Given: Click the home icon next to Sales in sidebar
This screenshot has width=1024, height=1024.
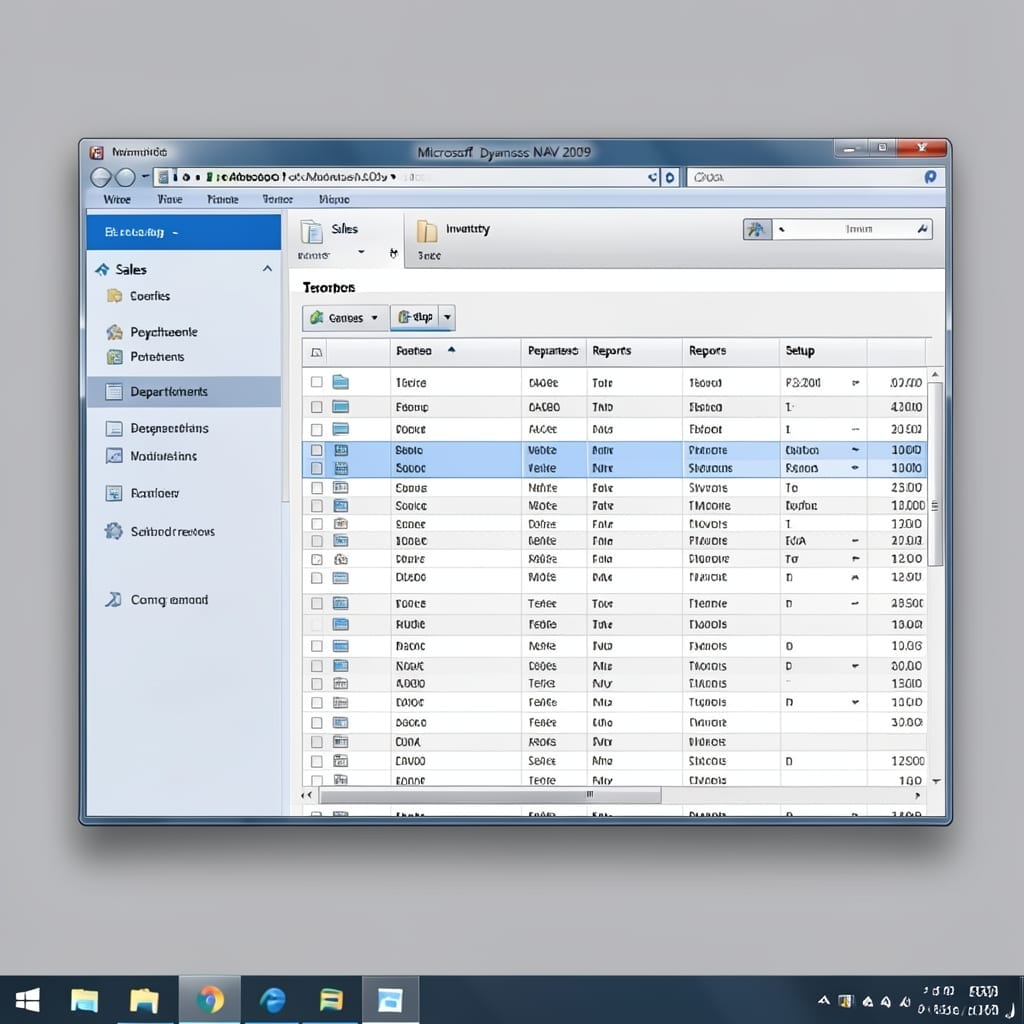Looking at the screenshot, I should click(x=103, y=269).
